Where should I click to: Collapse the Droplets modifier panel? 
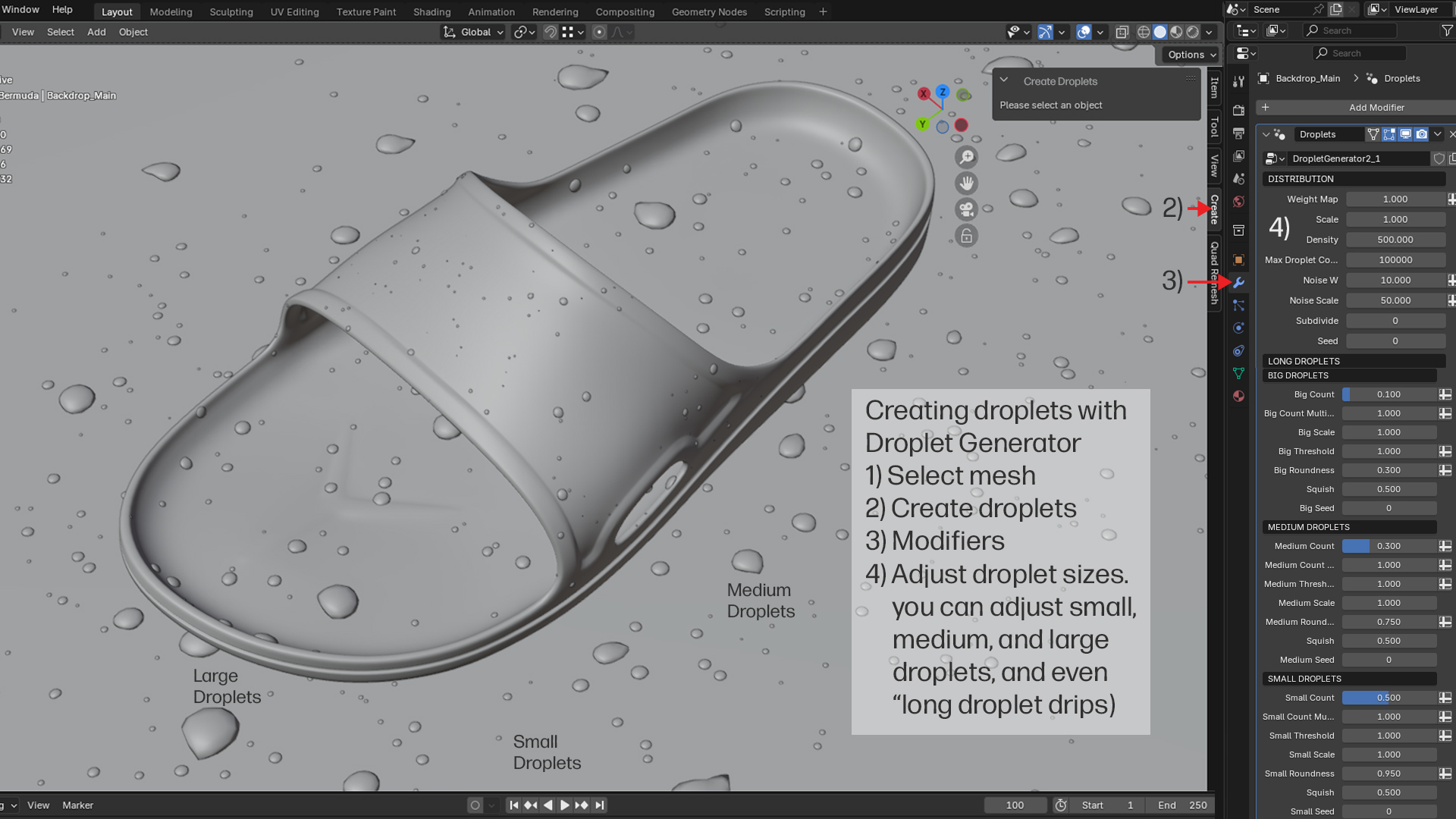tap(1266, 134)
